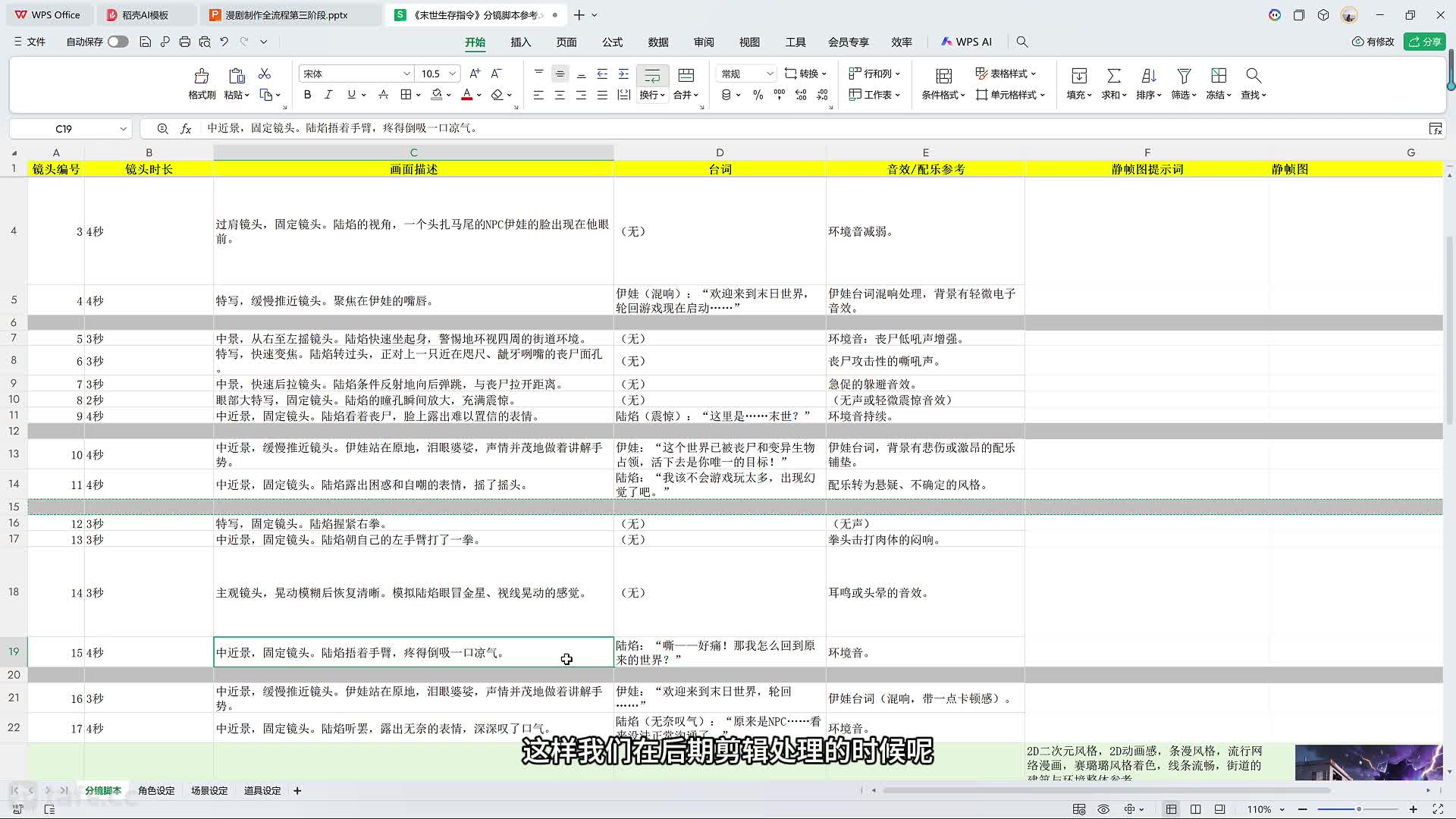
Task: Switch to the 角色设定 sheet tab
Action: point(156,790)
